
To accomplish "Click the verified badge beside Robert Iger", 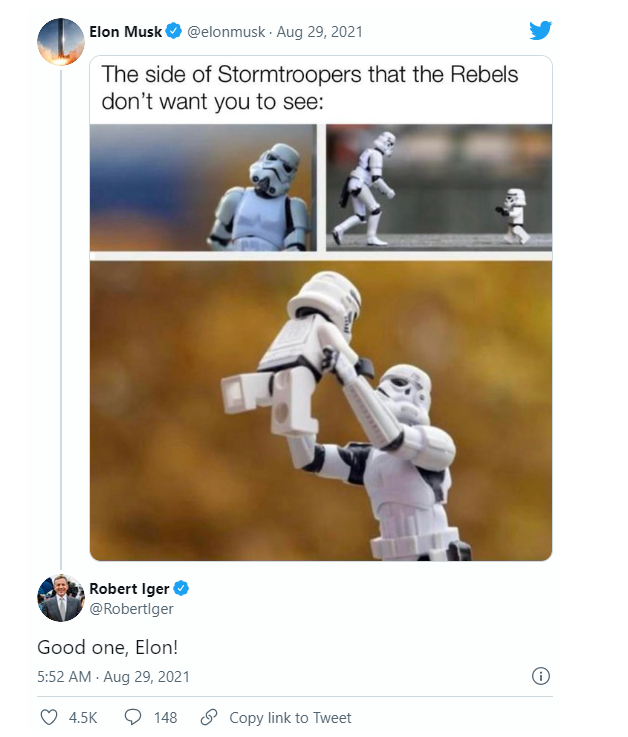I will pyautogui.click(x=182, y=588).
